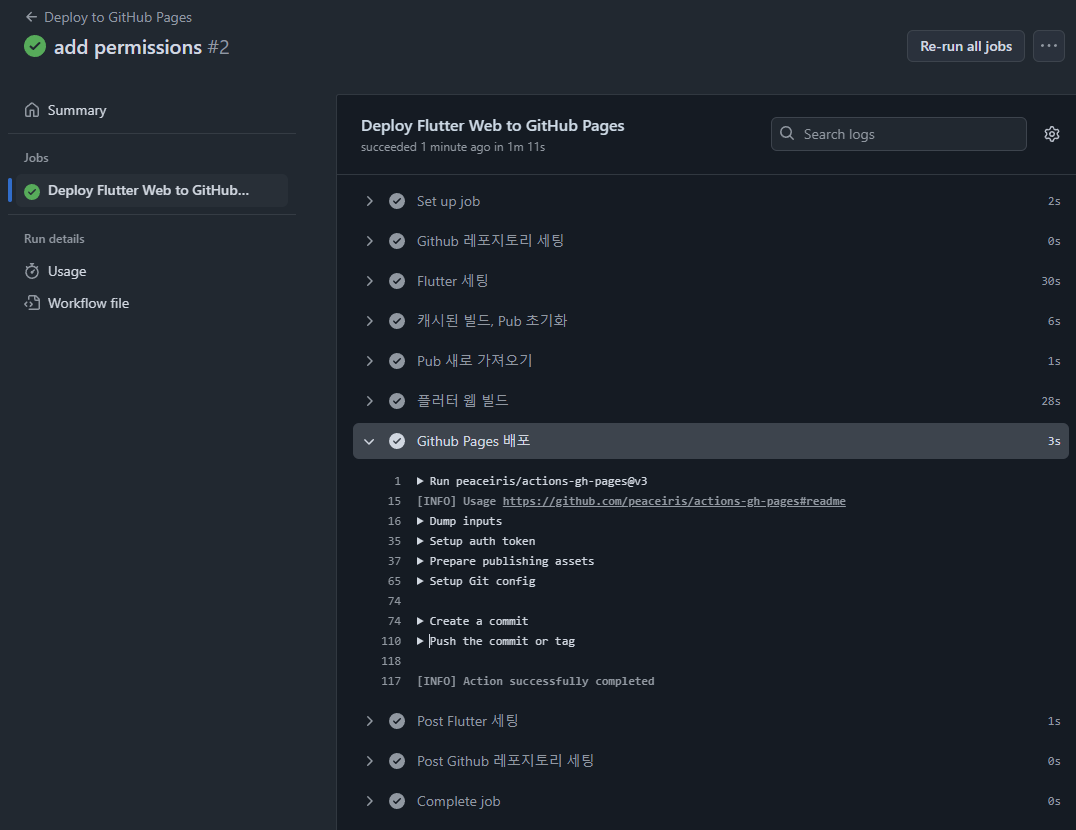1076x830 pixels.
Task: Click the Post Flutter 세팅 status checkmark
Action: click(397, 721)
